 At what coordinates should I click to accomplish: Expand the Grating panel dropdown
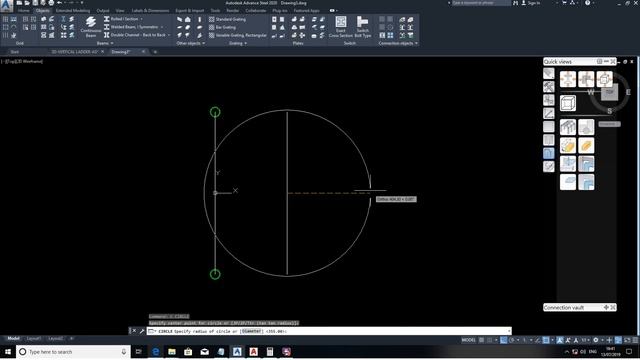pos(238,43)
